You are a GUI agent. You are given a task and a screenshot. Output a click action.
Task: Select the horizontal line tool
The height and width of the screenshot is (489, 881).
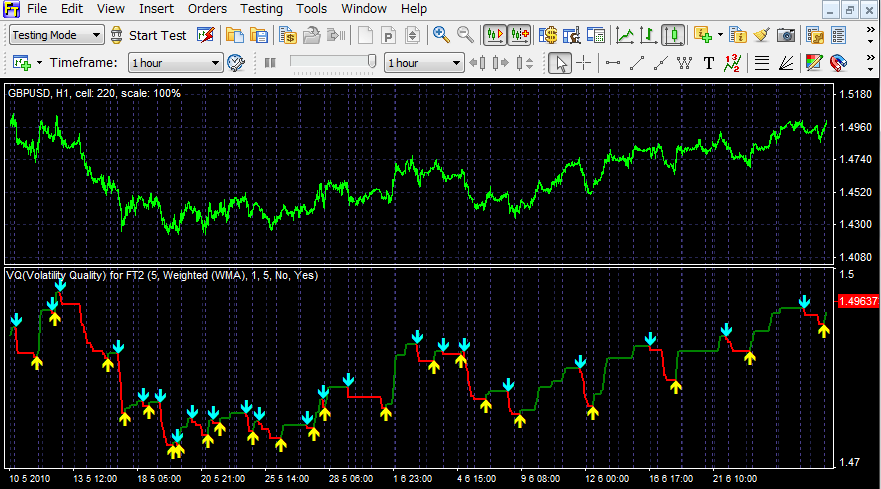612,63
